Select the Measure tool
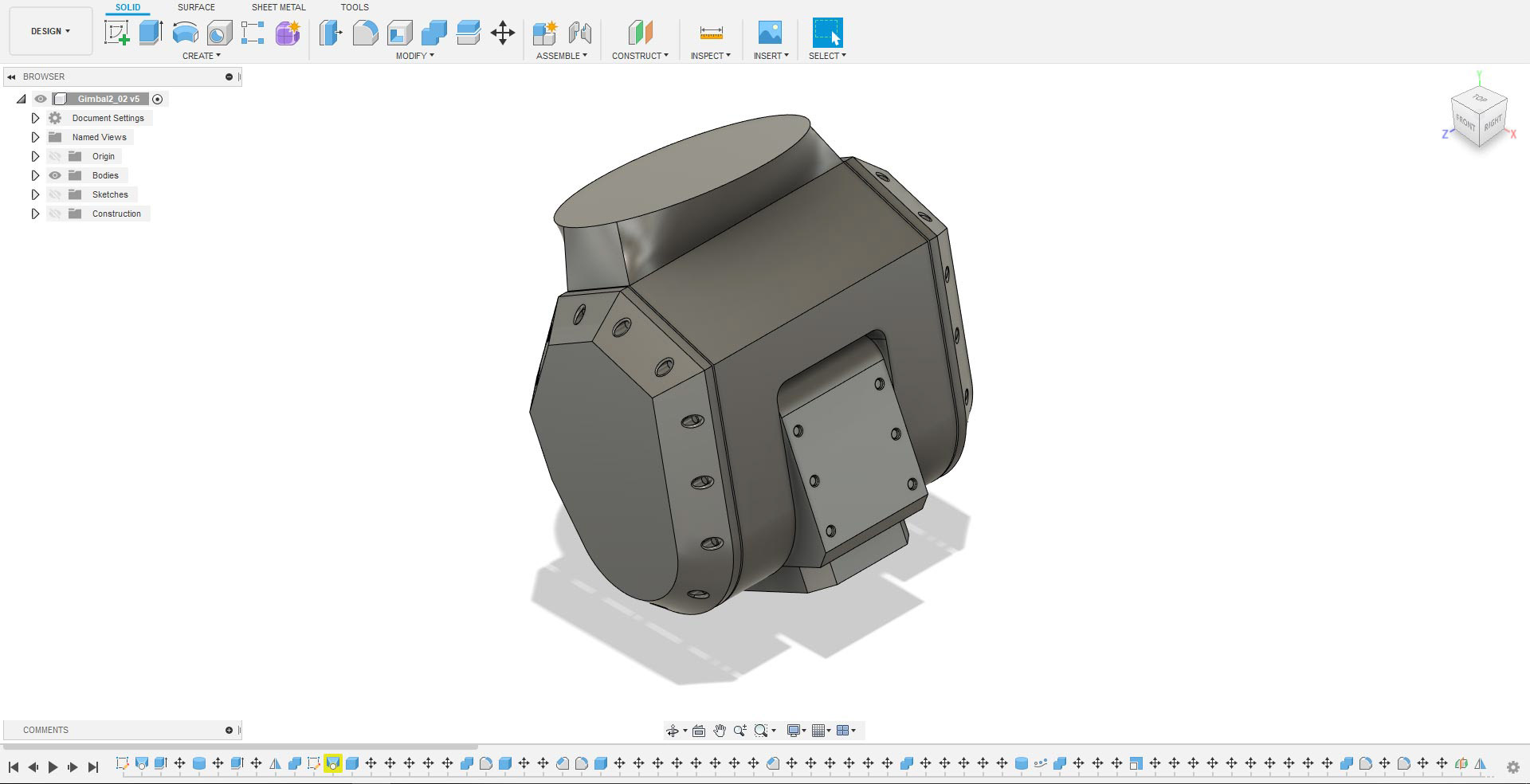Screen dimensions: 1530x784 tap(711, 33)
